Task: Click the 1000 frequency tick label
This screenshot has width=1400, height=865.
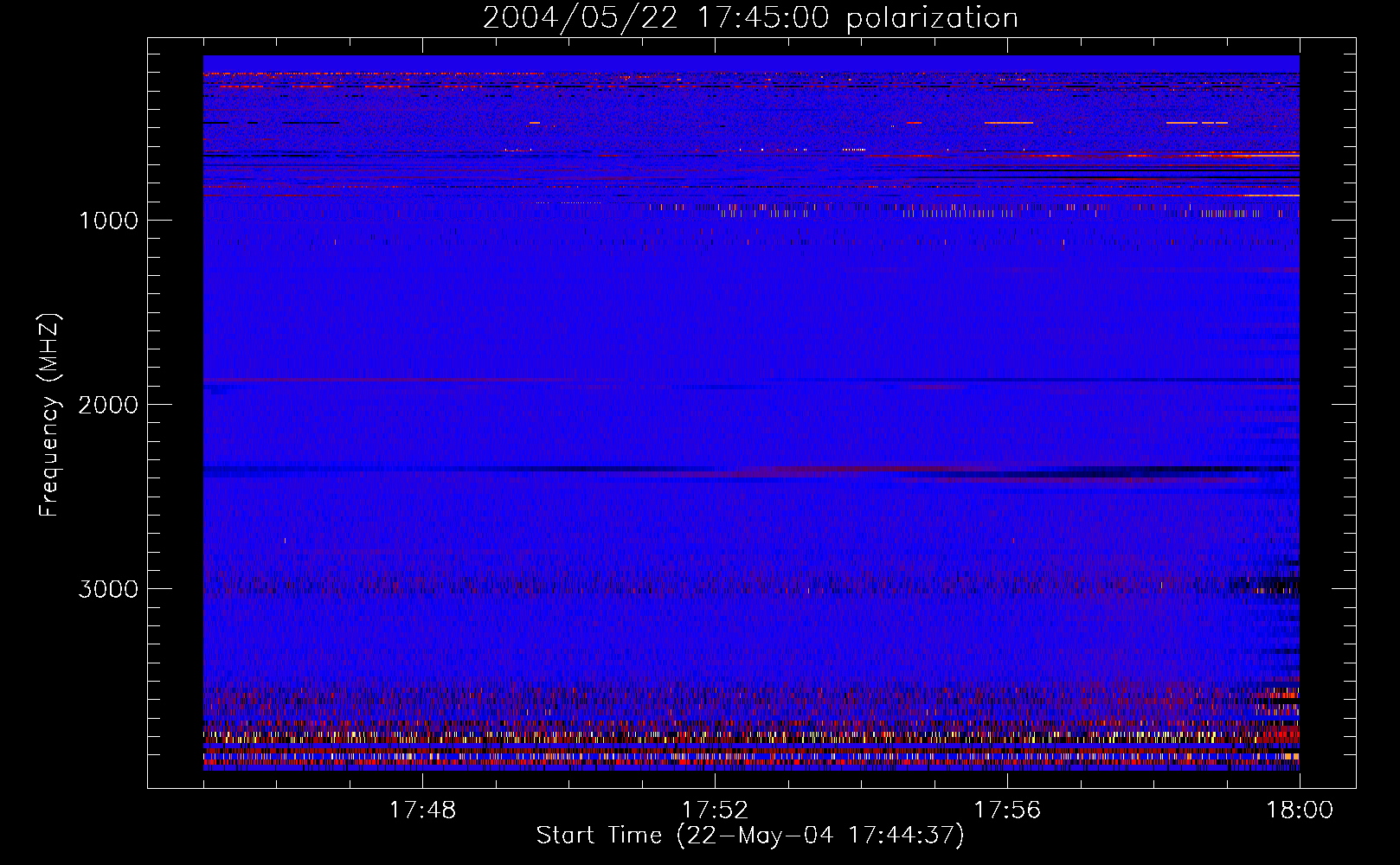Action: (108, 221)
